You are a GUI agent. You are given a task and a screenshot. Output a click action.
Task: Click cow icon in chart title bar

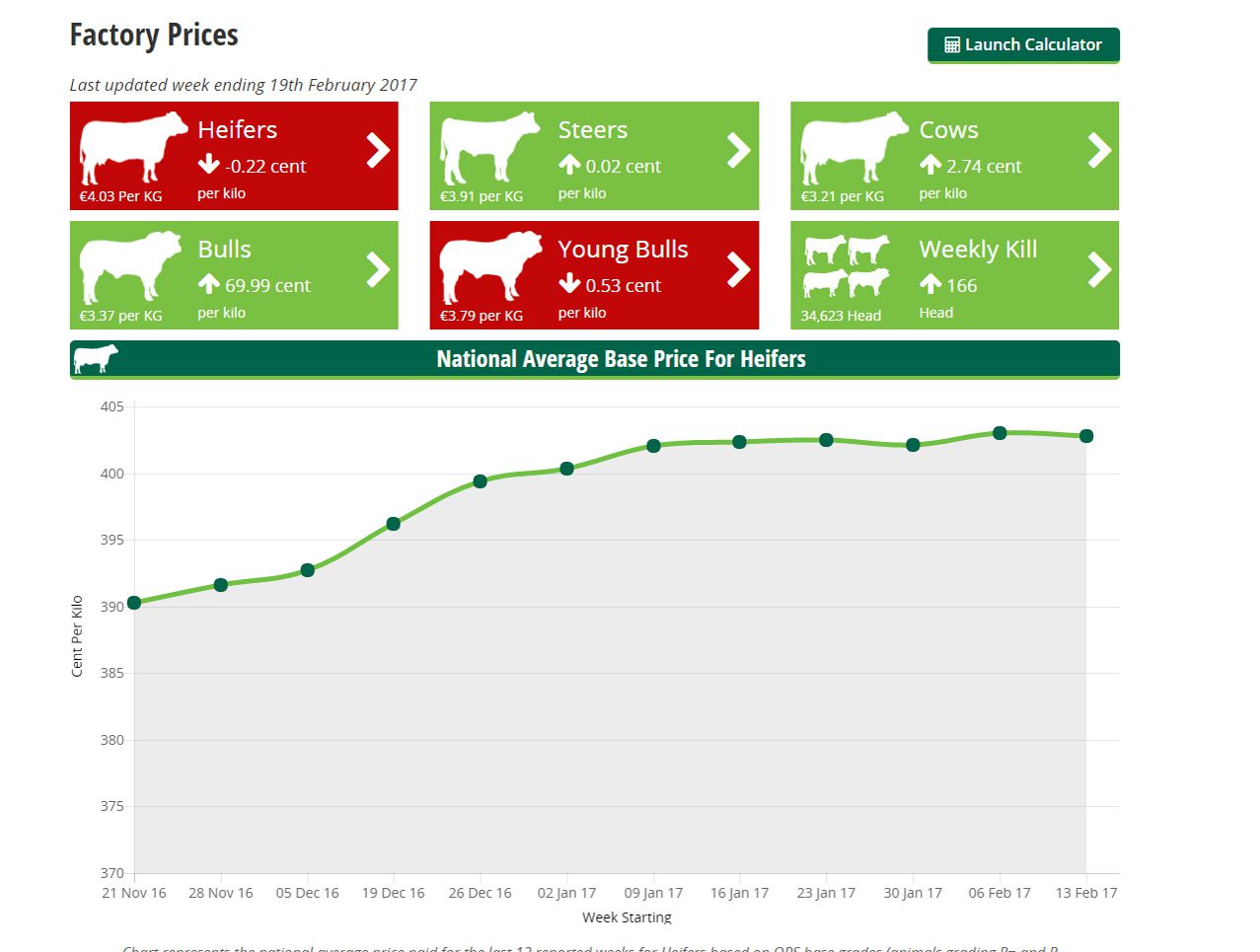[x=96, y=358]
